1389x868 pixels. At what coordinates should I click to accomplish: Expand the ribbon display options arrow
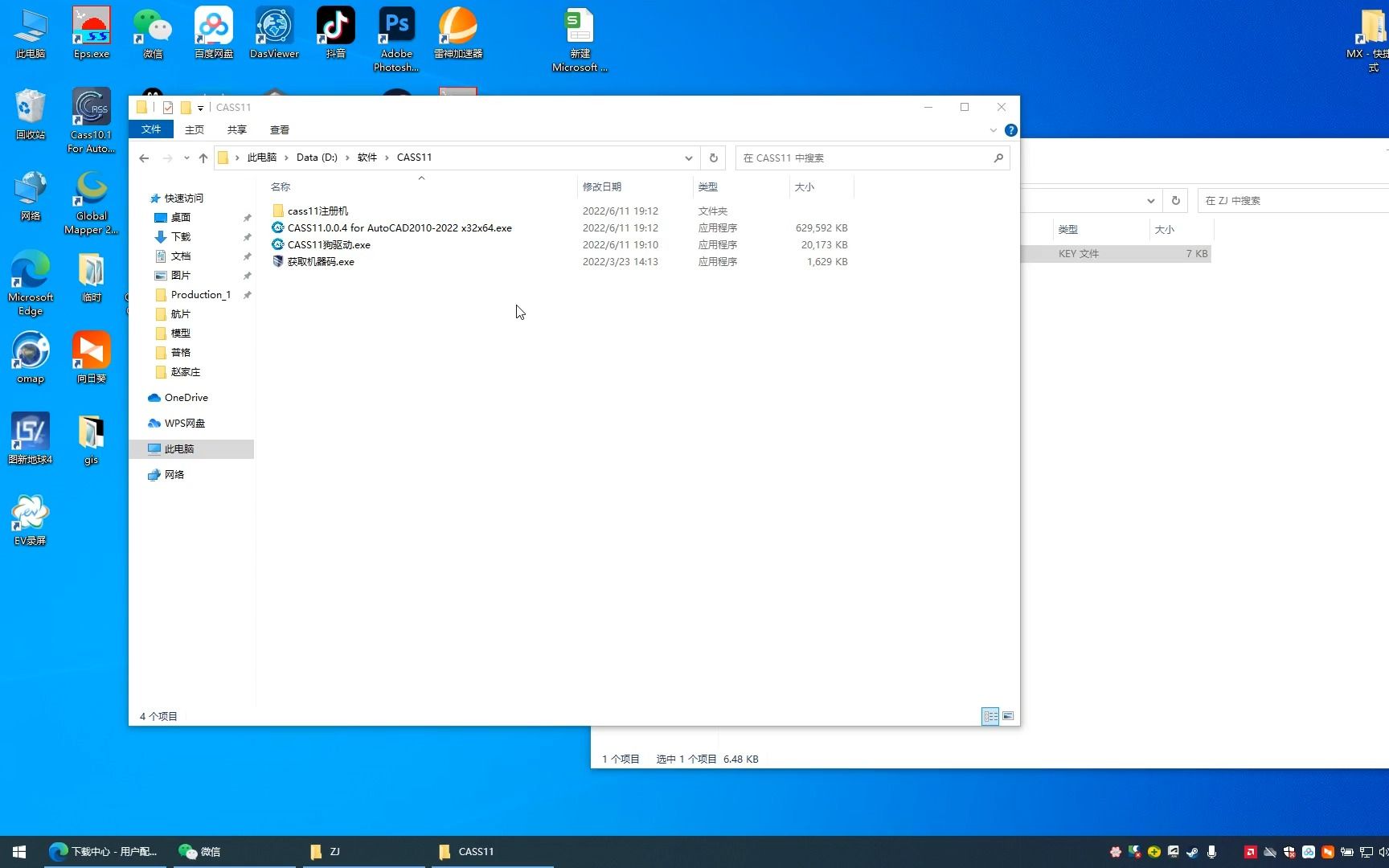click(x=993, y=129)
